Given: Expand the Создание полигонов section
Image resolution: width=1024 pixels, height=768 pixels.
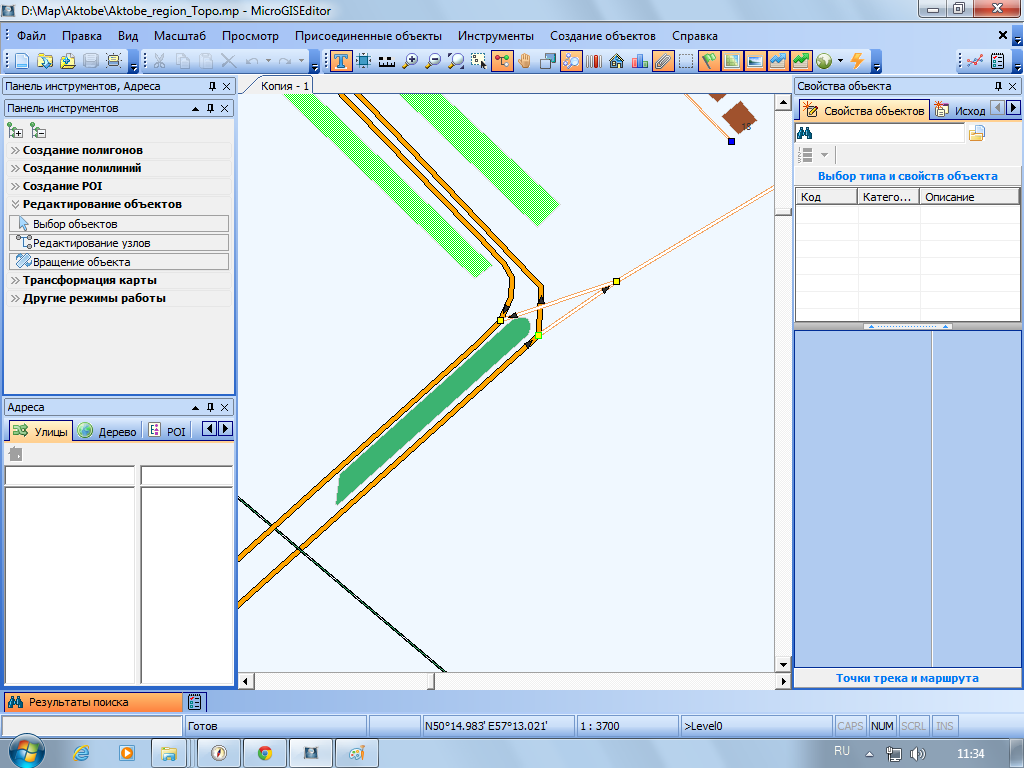Looking at the screenshot, I should 82,150.
